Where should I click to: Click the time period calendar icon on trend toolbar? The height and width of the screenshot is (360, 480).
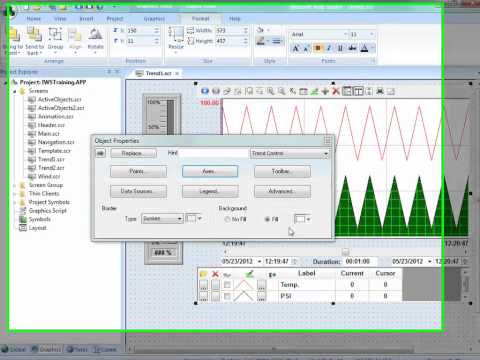tap(303, 91)
